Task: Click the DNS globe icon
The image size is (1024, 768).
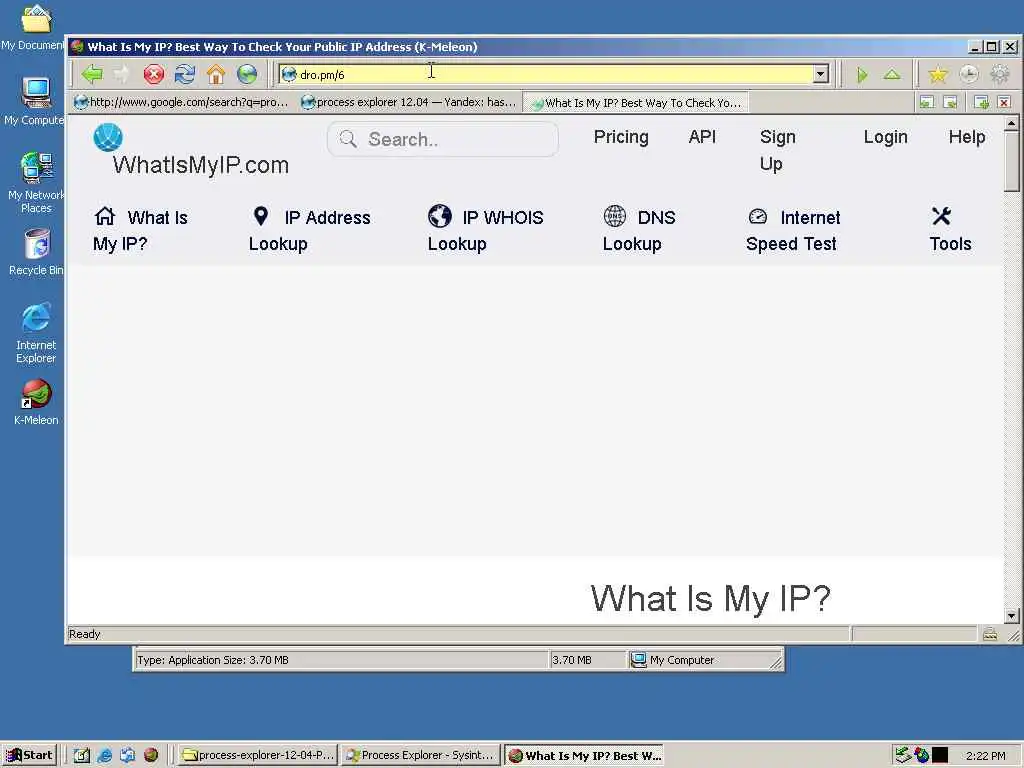Action: point(615,216)
